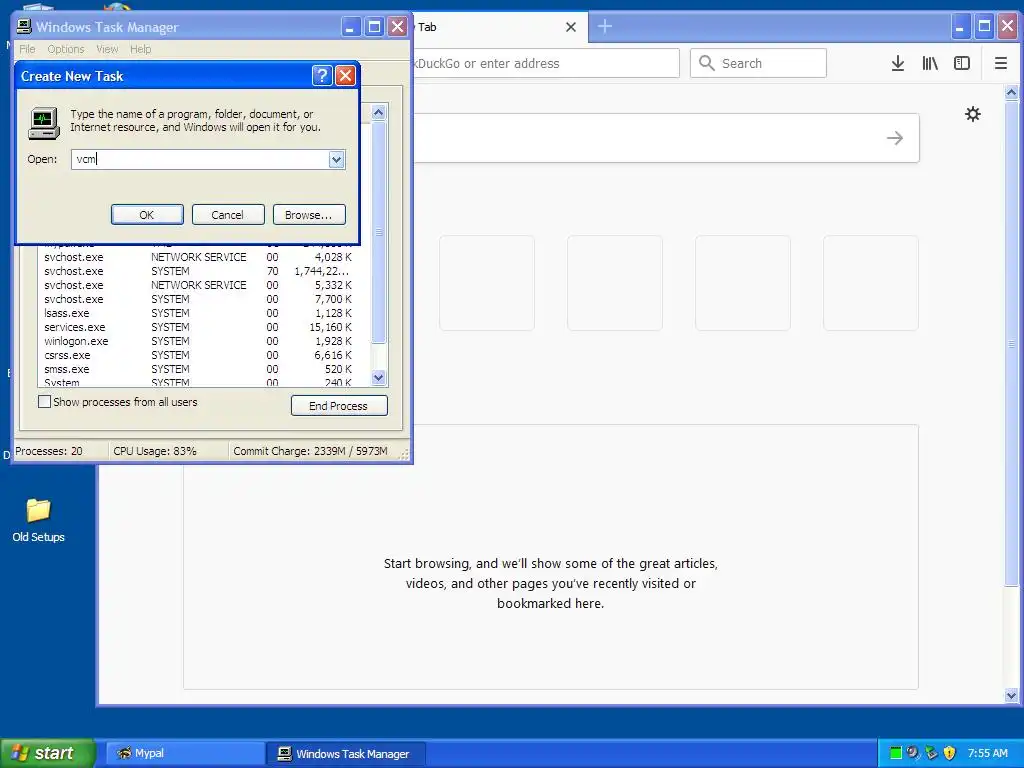Click the process list scrollbar thumb

[379, 232]
